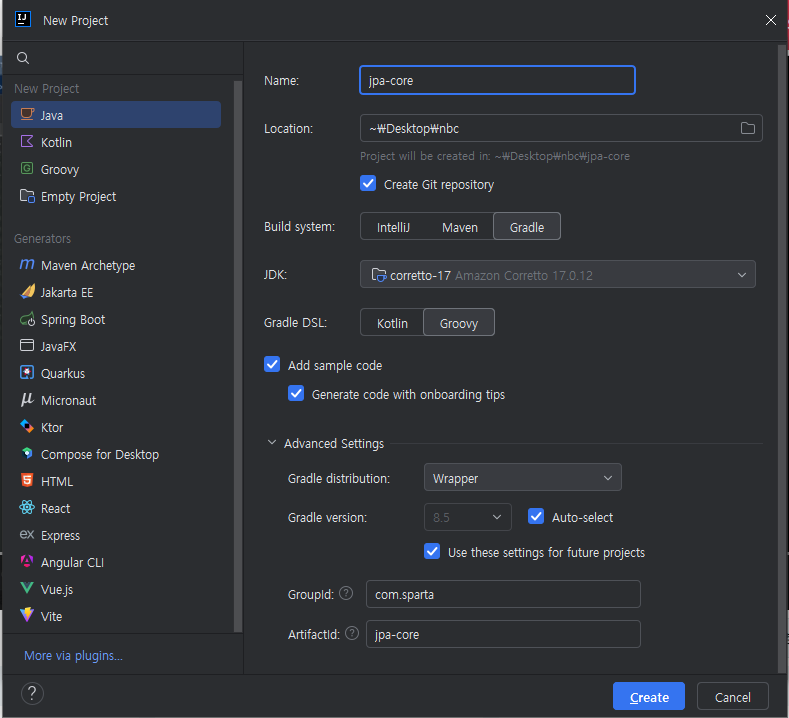Open help via bottom question mark button

point(32,693)
